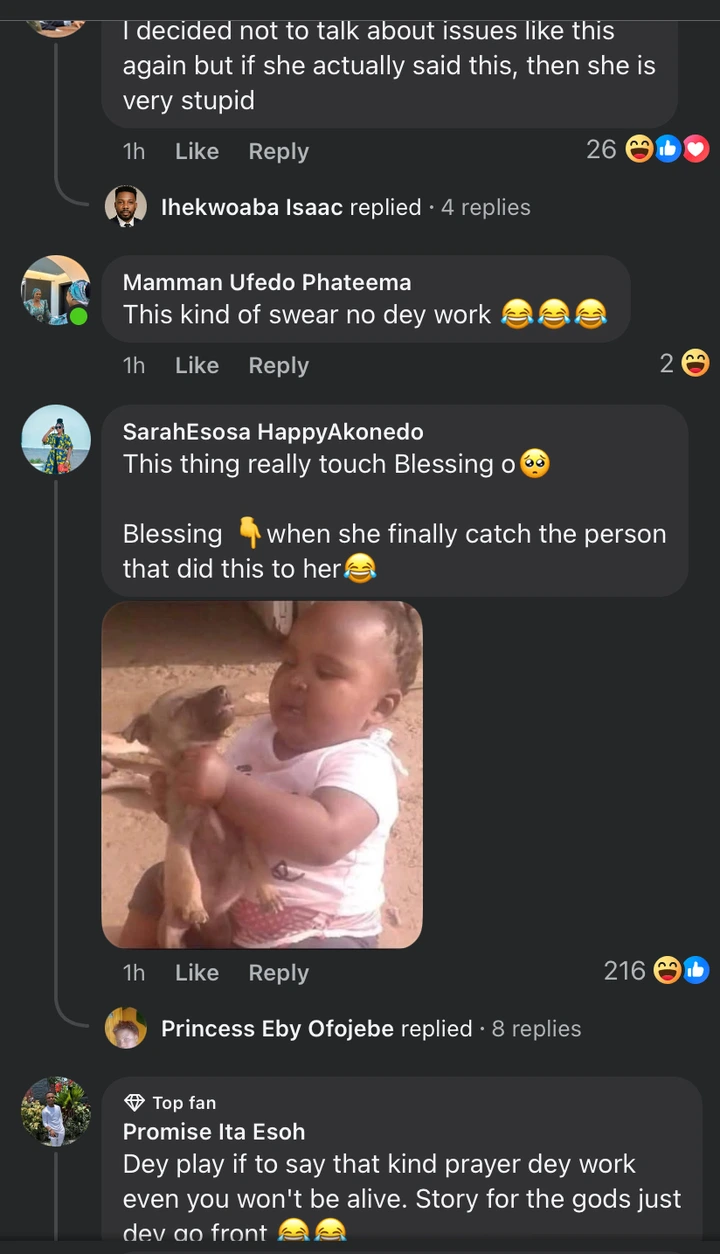
Task: Like the 'very stupid' comment
Action: click(196, 152)
